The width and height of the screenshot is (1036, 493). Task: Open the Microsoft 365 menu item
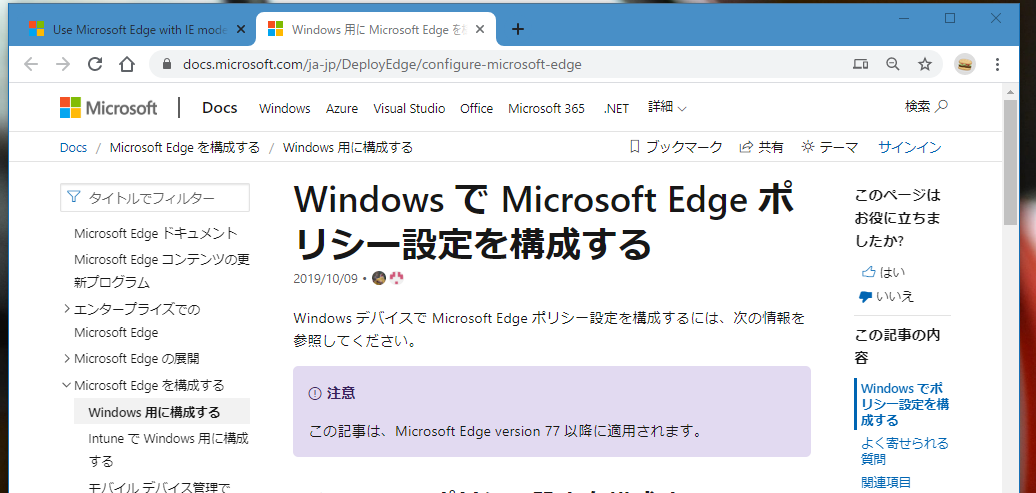point(546,108)
